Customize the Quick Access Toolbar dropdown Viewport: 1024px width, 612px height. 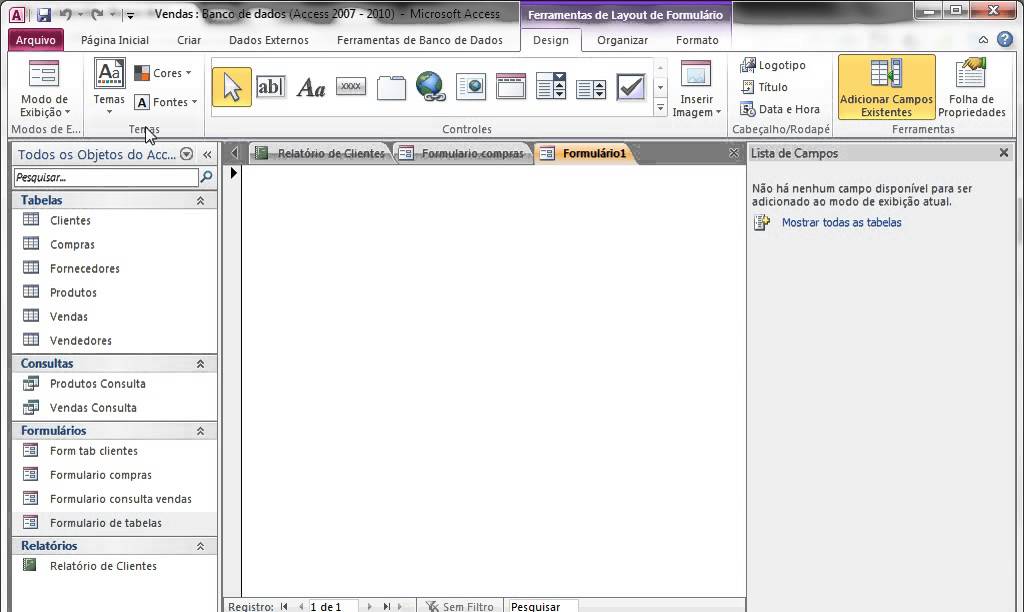(x=130, y=15)
